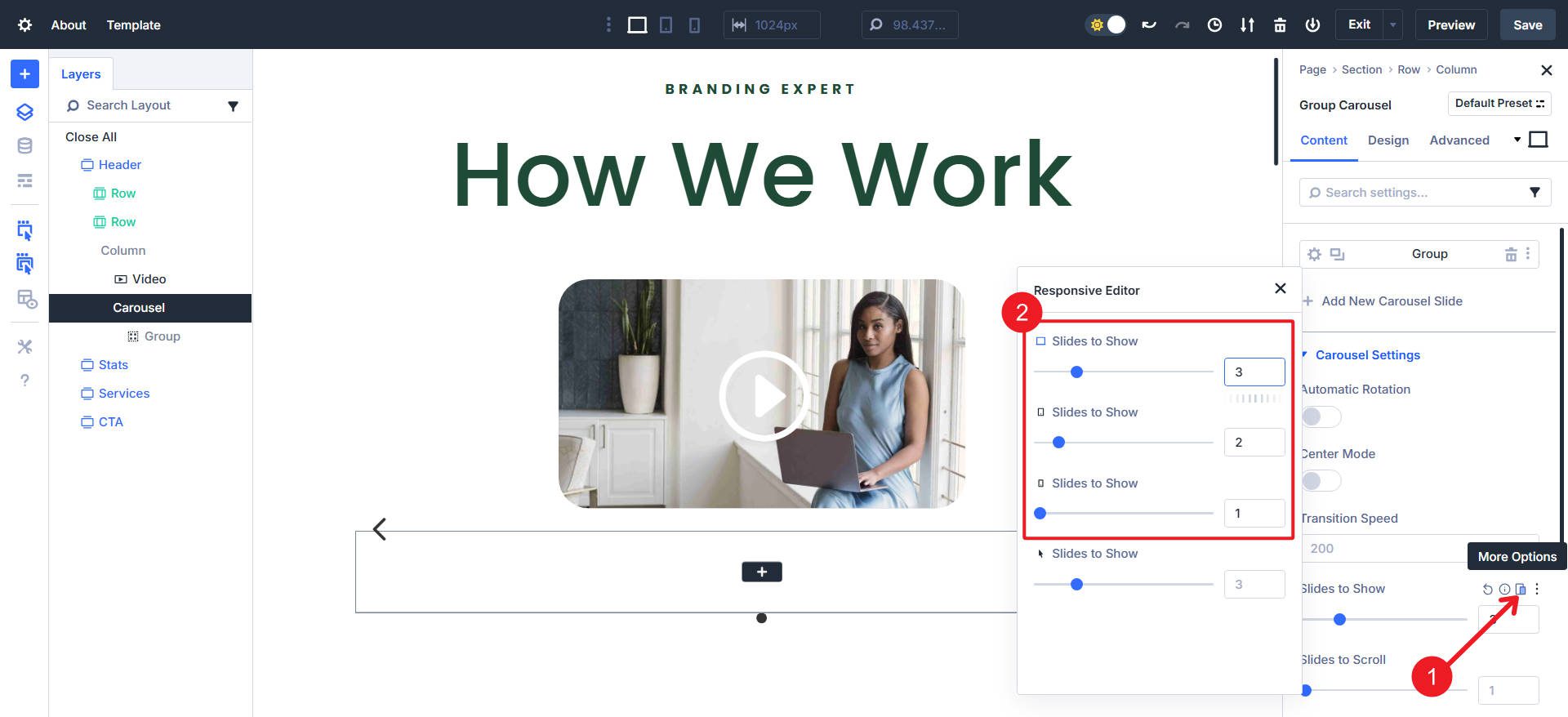
Task: Expand the Exit button dropdown arrow
Action: pyautogui.click(x=1392, y=25)
